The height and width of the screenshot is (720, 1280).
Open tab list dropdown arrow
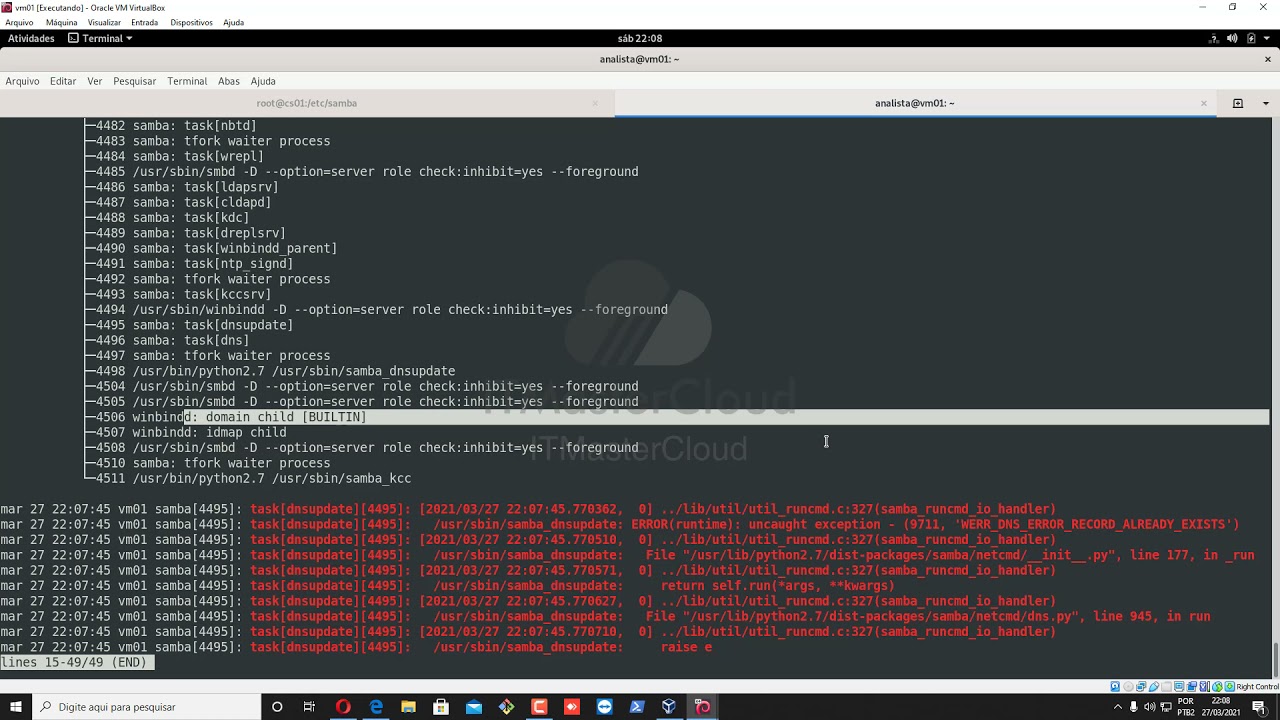click(x=1266, y=103)
